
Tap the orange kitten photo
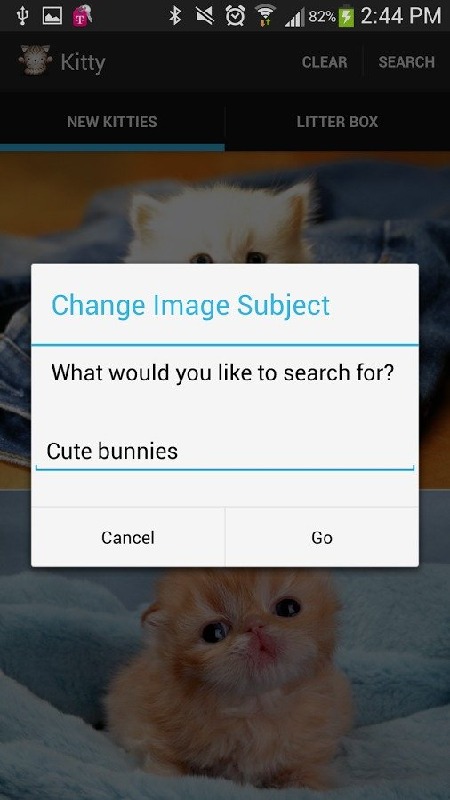pos(225,684)
